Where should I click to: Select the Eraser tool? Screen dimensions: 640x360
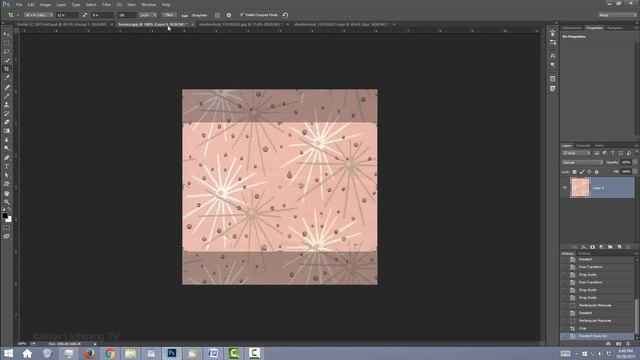click(7, 122)
